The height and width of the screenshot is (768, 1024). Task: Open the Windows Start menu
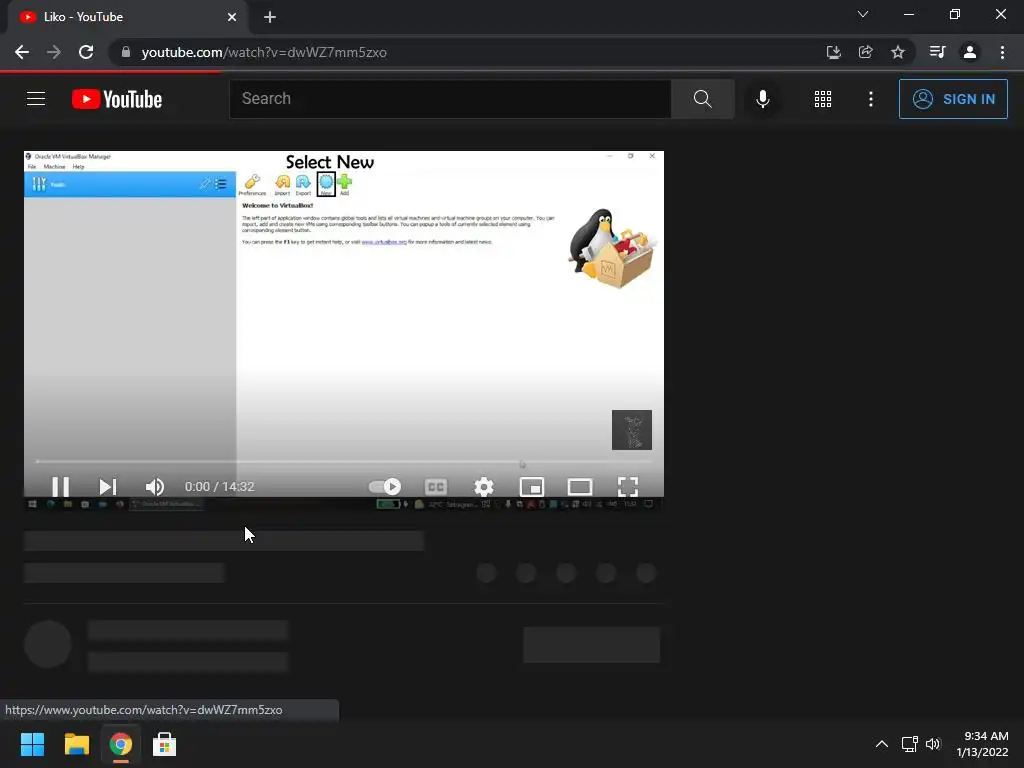pos(32,744)
